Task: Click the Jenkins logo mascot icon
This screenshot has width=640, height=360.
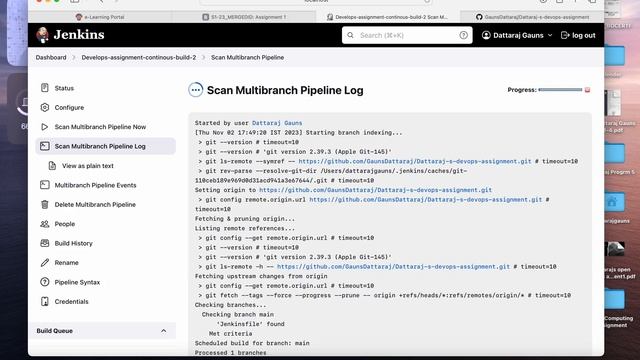Action: click(x=42, y=35)
